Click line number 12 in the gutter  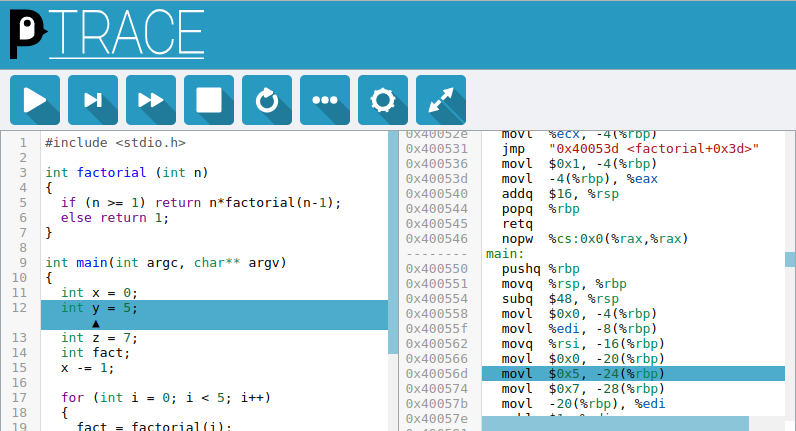(x=19, y=308)
